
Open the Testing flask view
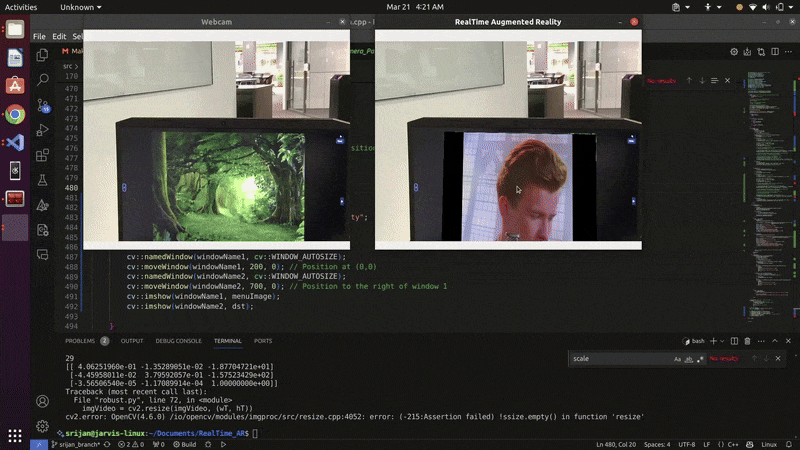pos(42,180)
